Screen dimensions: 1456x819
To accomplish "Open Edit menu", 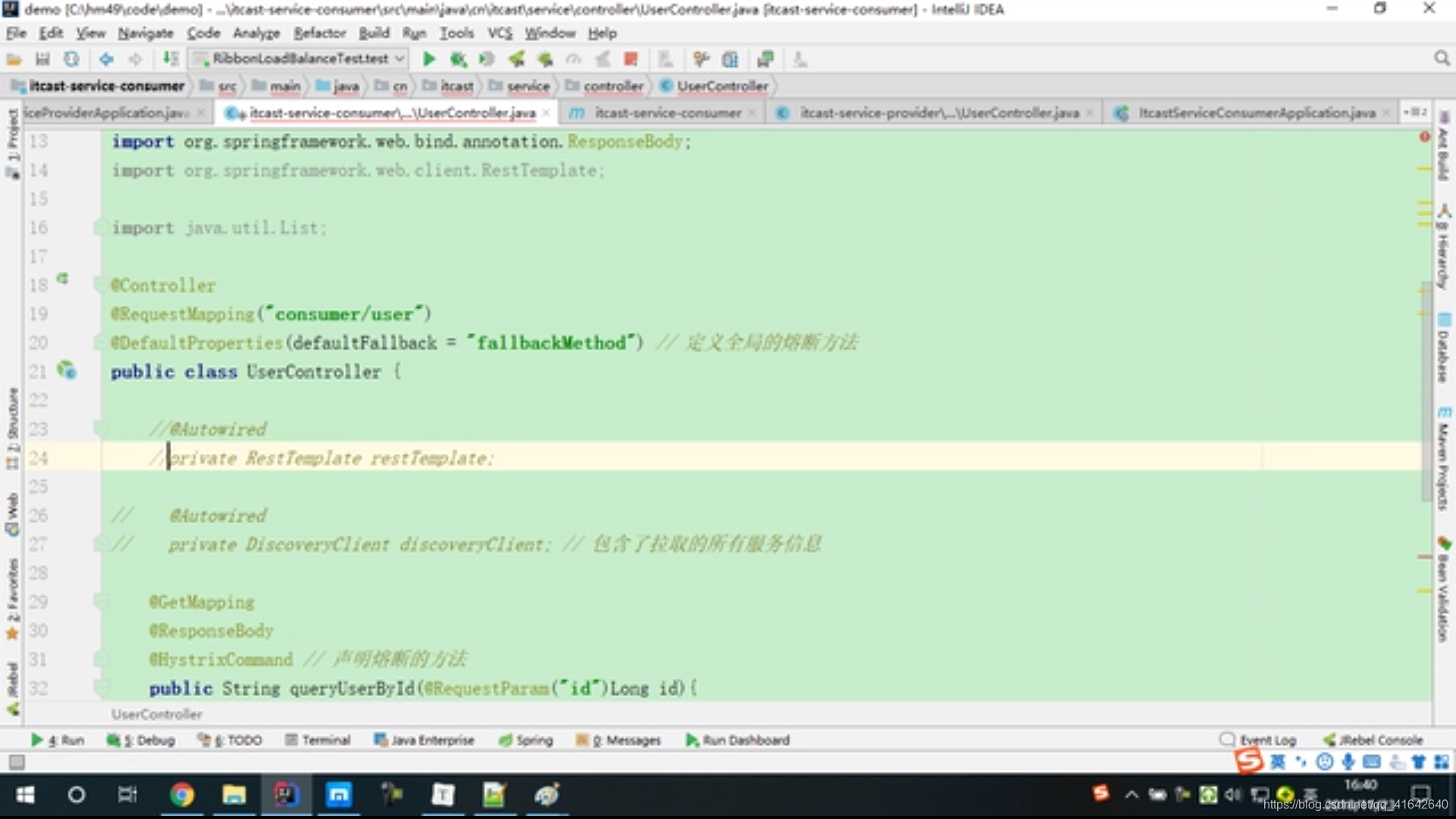I will pyautogui.click(x=51, y=33).
